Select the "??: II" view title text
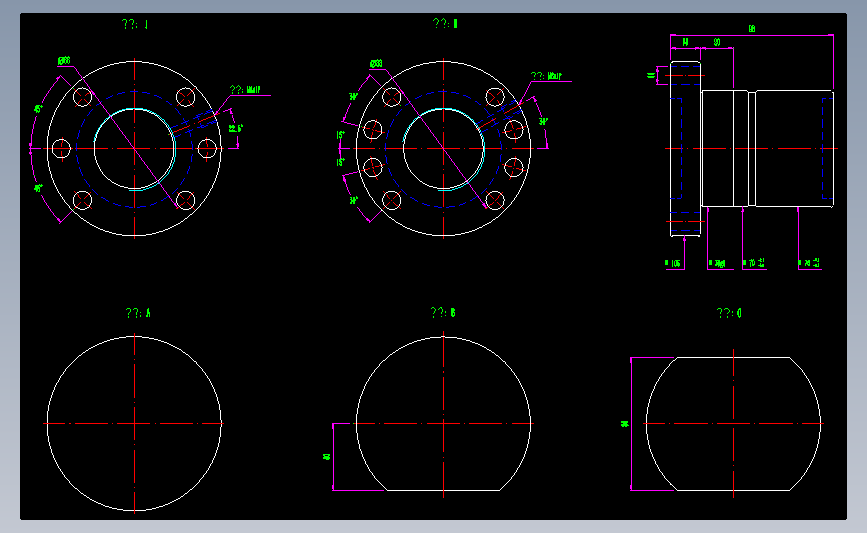 tap(445, 23)
